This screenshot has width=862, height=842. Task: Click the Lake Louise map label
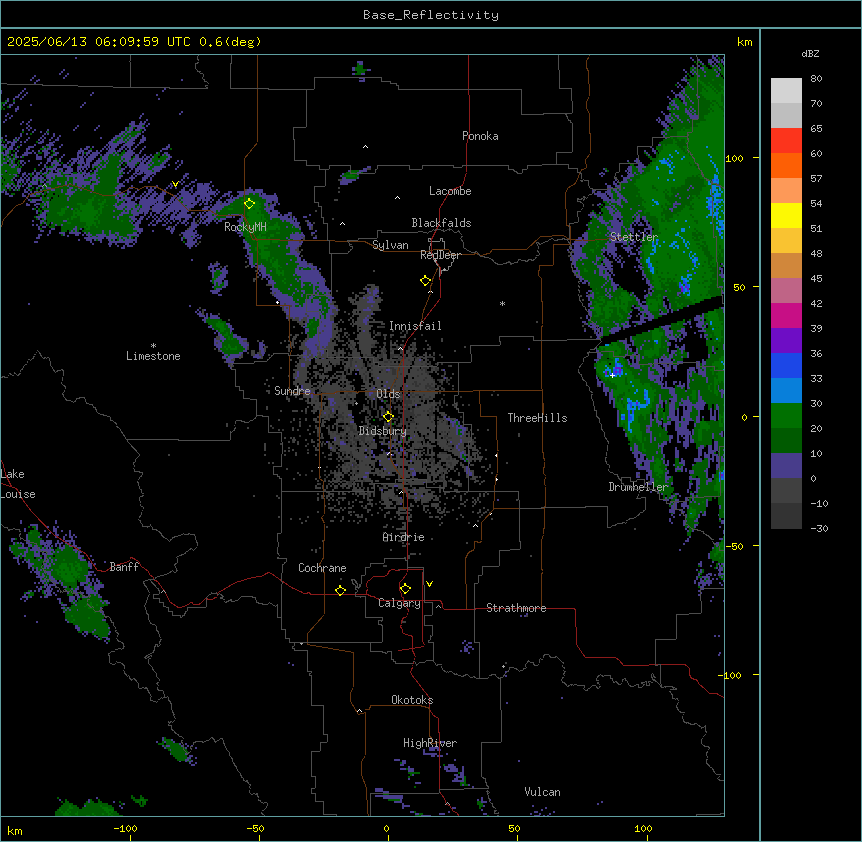point(18,484)
